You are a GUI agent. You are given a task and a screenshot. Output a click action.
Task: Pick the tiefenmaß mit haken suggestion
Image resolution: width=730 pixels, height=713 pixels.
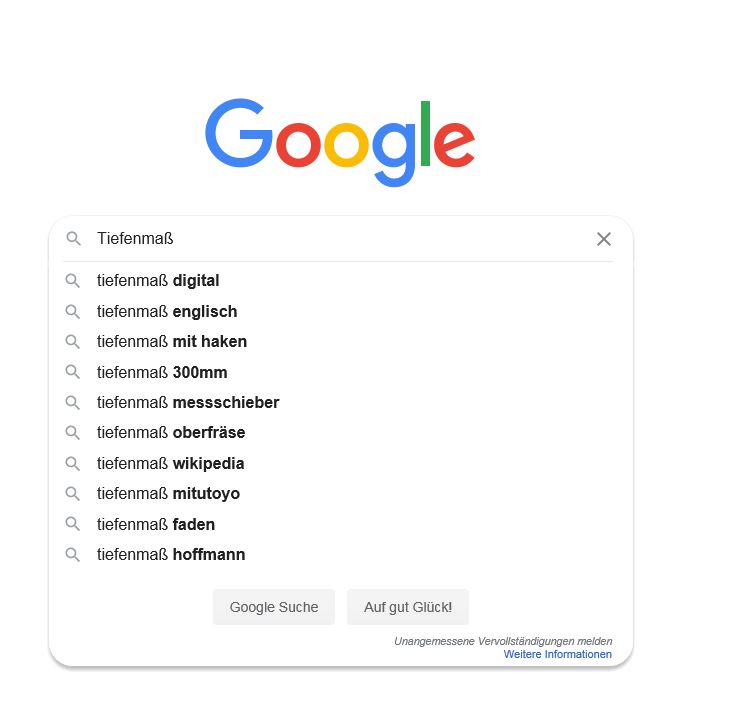tap(339, 342)
